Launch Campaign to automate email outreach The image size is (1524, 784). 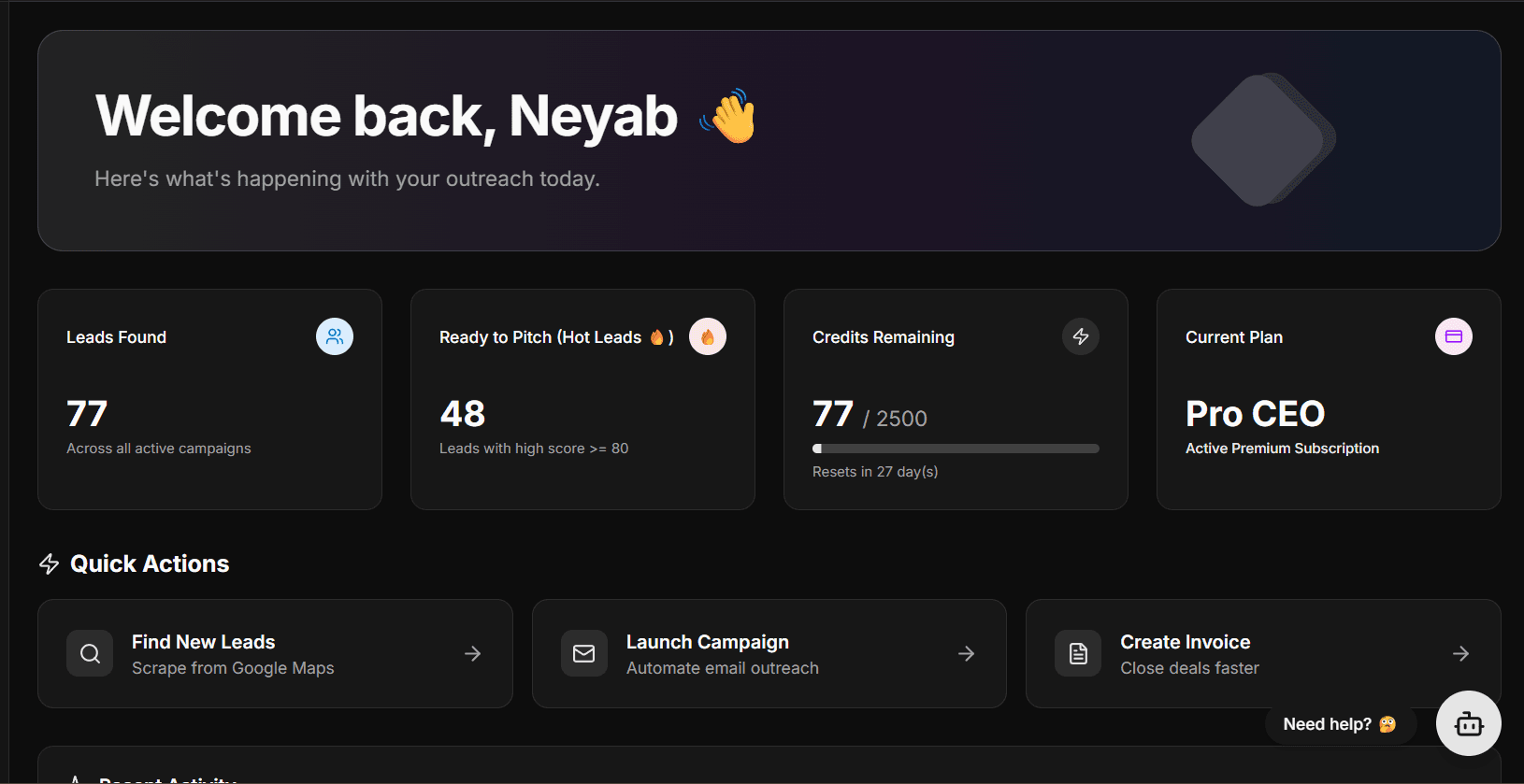pyautogui.click(x=769, y=653)
